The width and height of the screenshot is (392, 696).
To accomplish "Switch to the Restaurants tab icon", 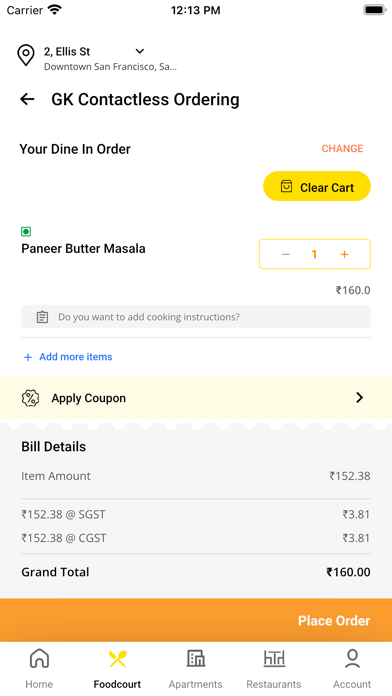I will pos(274,658).
